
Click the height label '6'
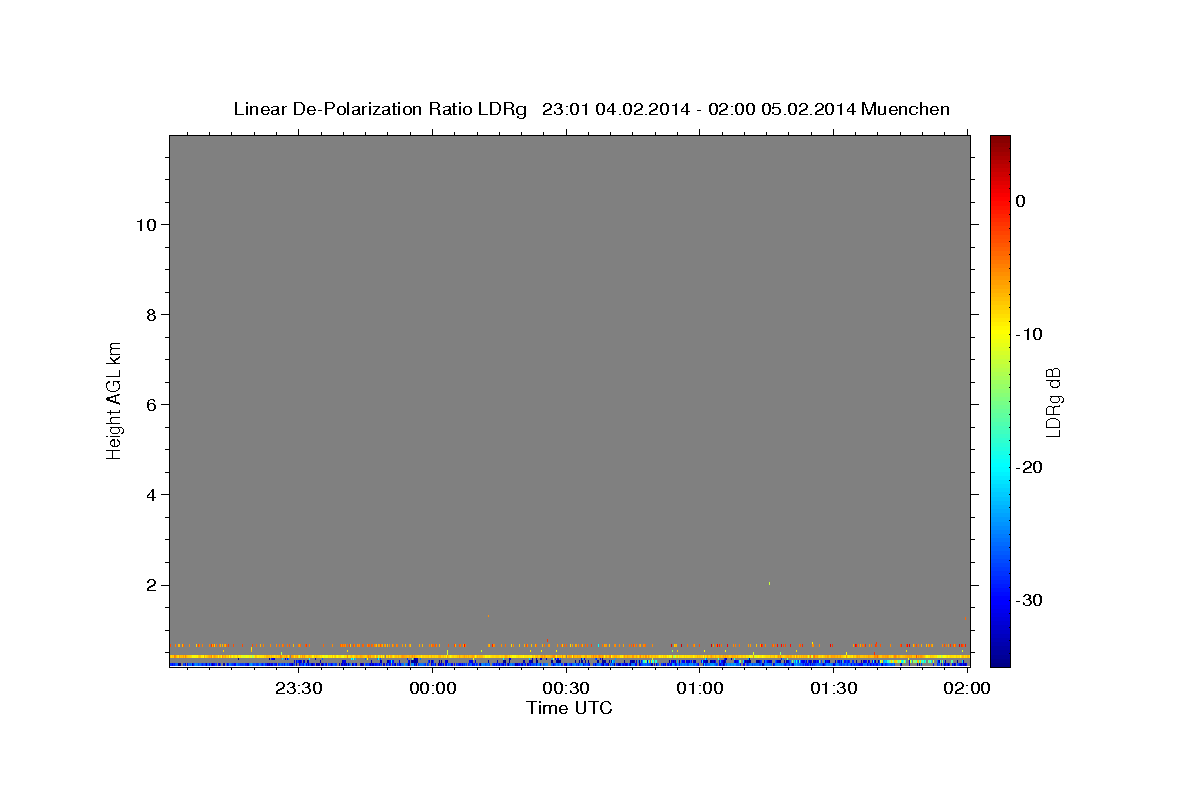coord(149,405)
